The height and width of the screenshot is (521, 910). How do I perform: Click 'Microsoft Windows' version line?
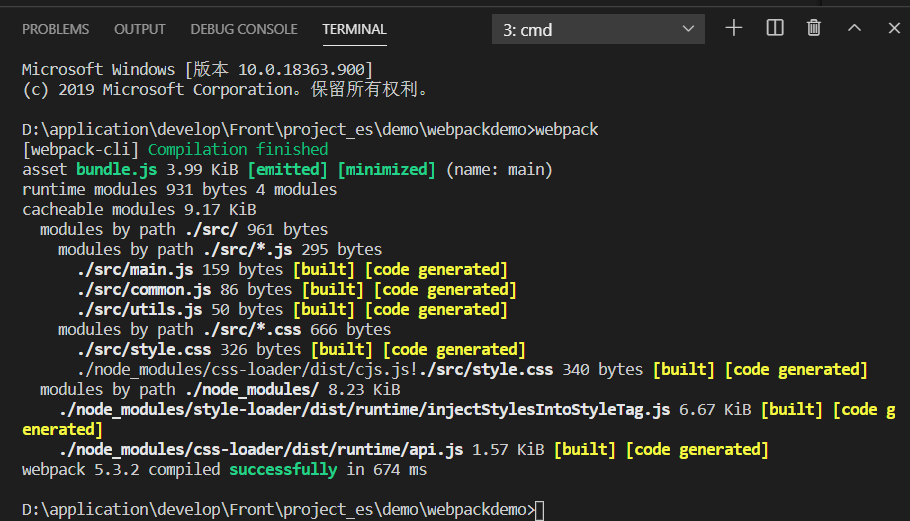click(197, 70)
